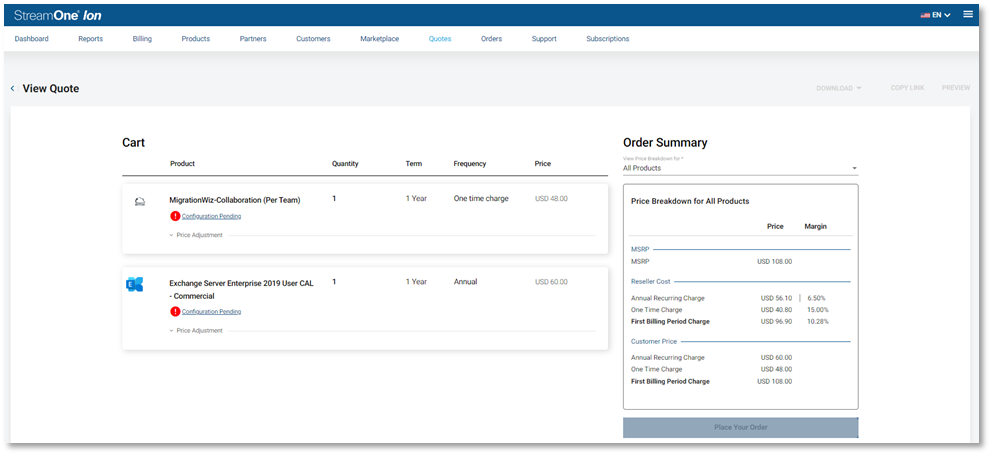The image size is (991, 455).
Task: Open the Products tab
Action: [x=195, y=39]
